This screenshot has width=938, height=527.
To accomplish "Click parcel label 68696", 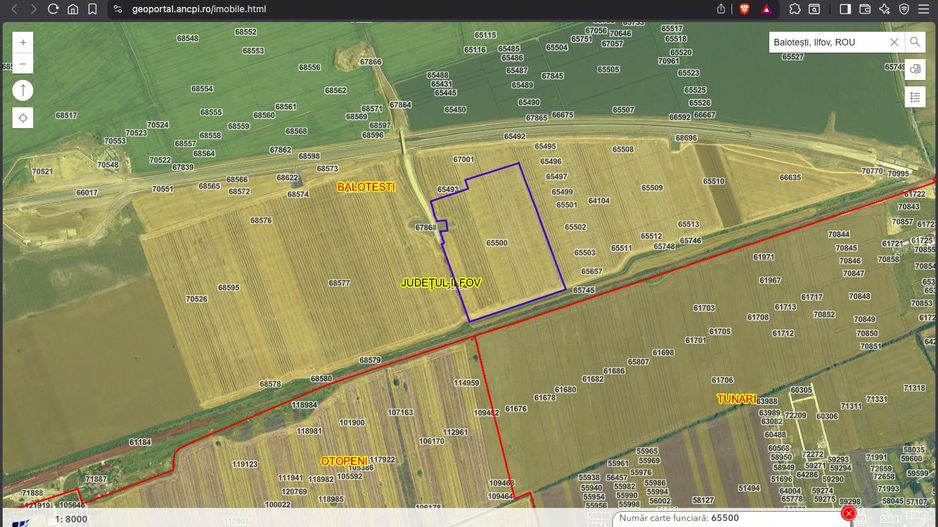I will coord(686,138).
